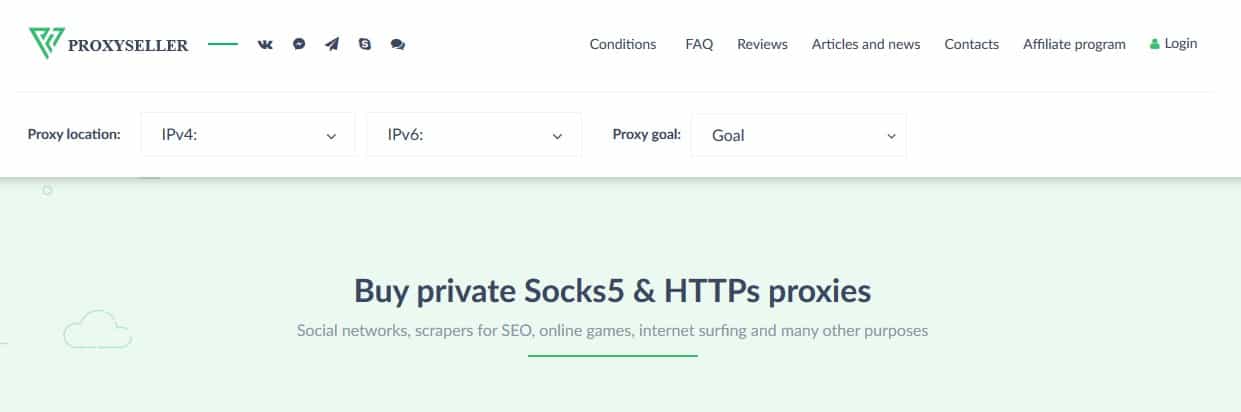Open the live chat bubbles icon
Image resolution: width=1241 pixels, height=412 pixels.
pos(398,44)
